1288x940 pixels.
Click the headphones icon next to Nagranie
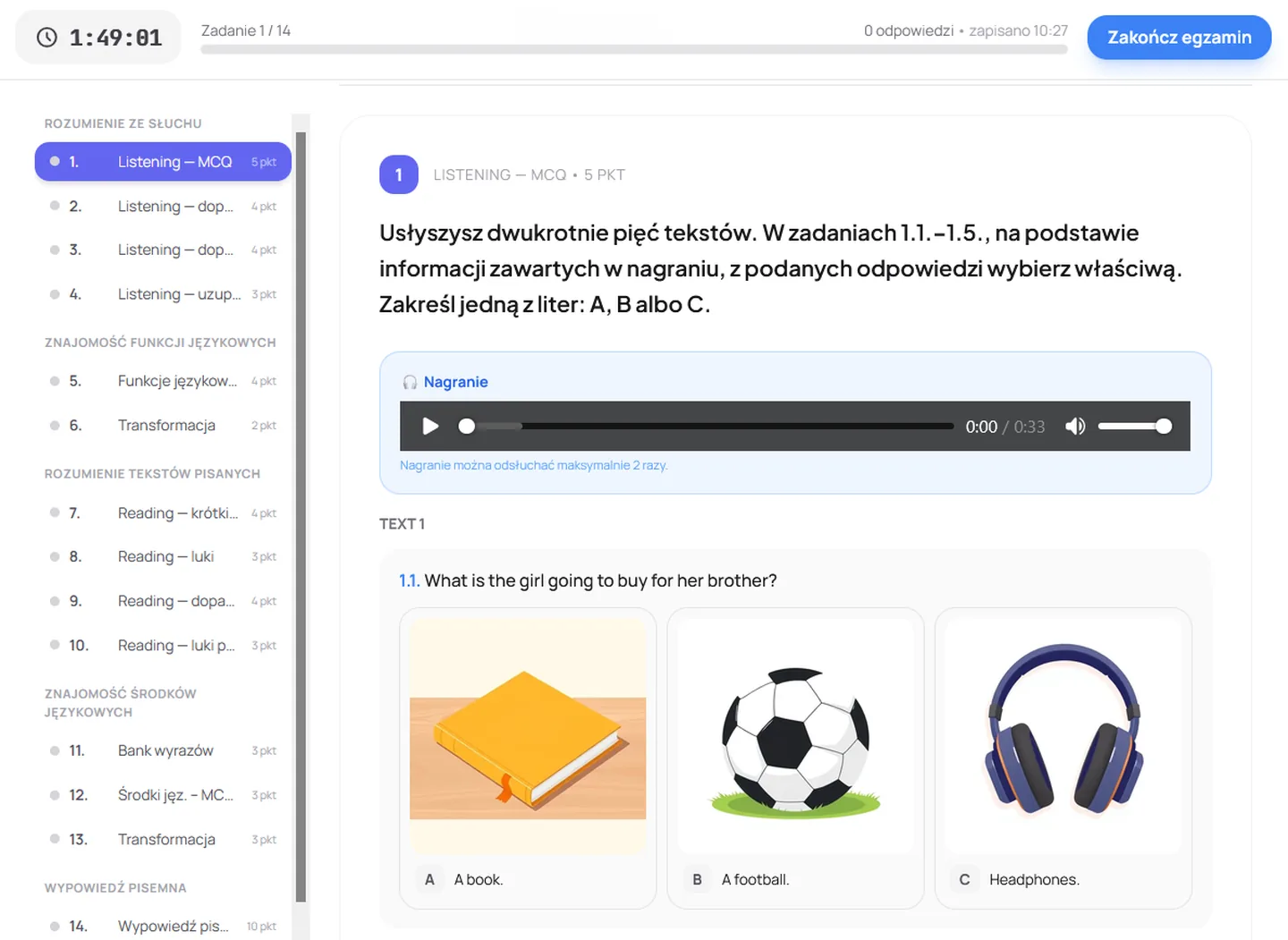tap(410, 382)
